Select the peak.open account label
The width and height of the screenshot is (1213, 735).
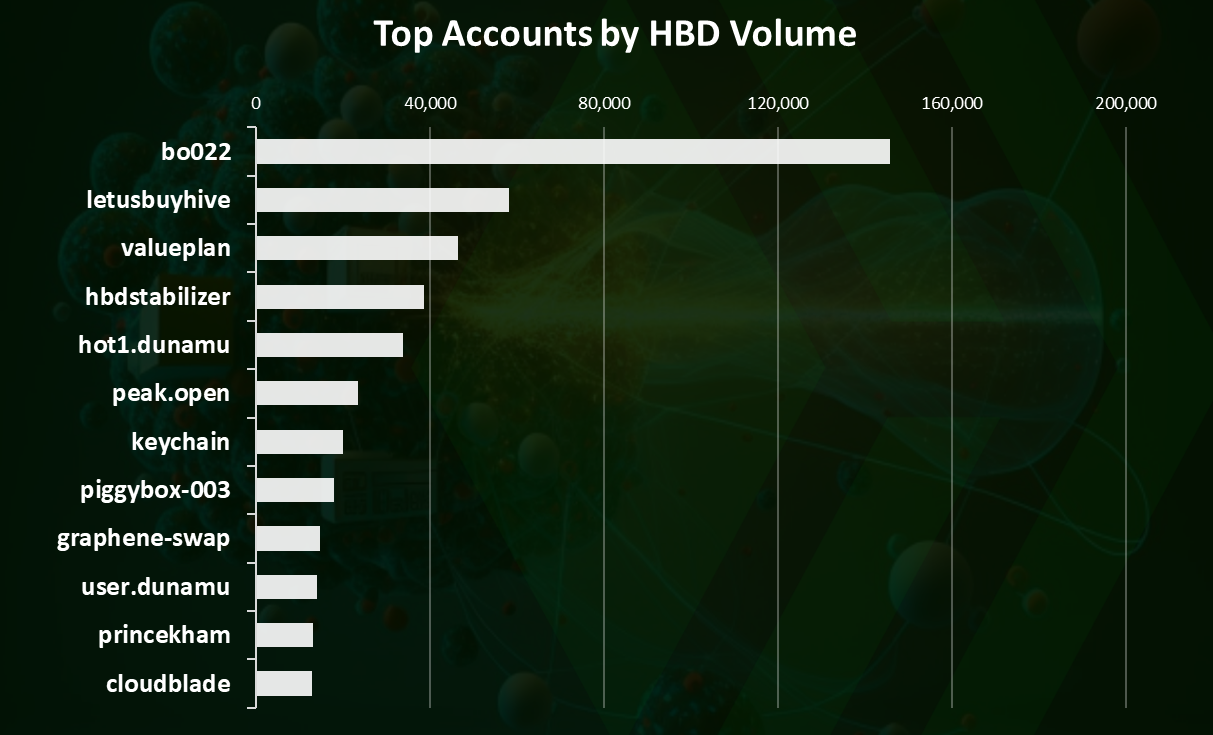point(171,394)
